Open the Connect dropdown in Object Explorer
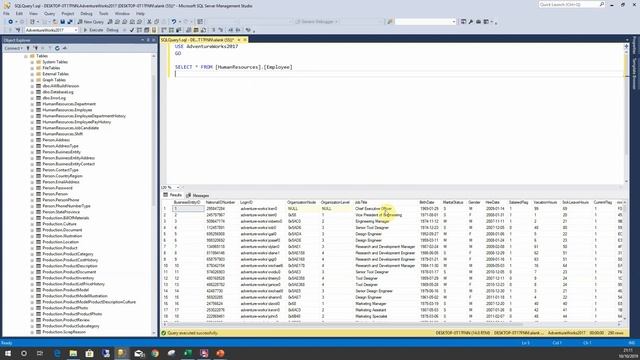Screen dimensions: 640x360 (x=13, y=48)
